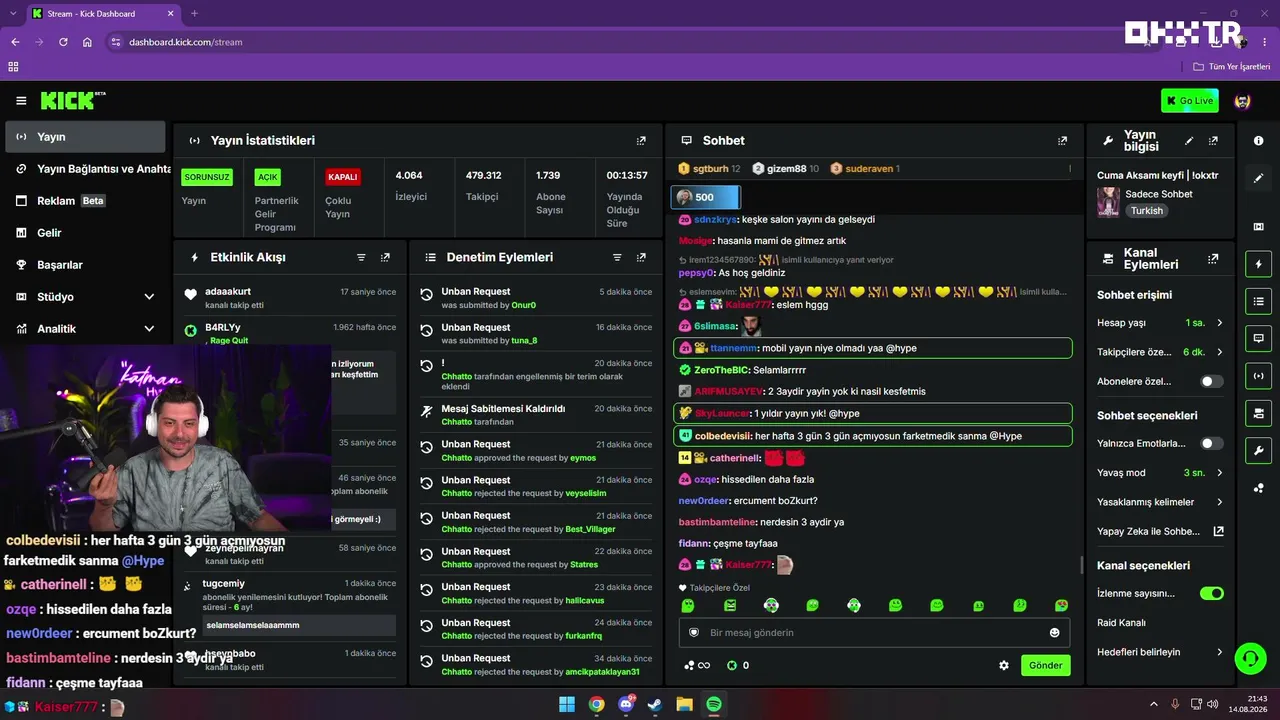Select Yayın in the sidebar
The width and height of the screenshot is (1280, 720).
coord(84,137)
